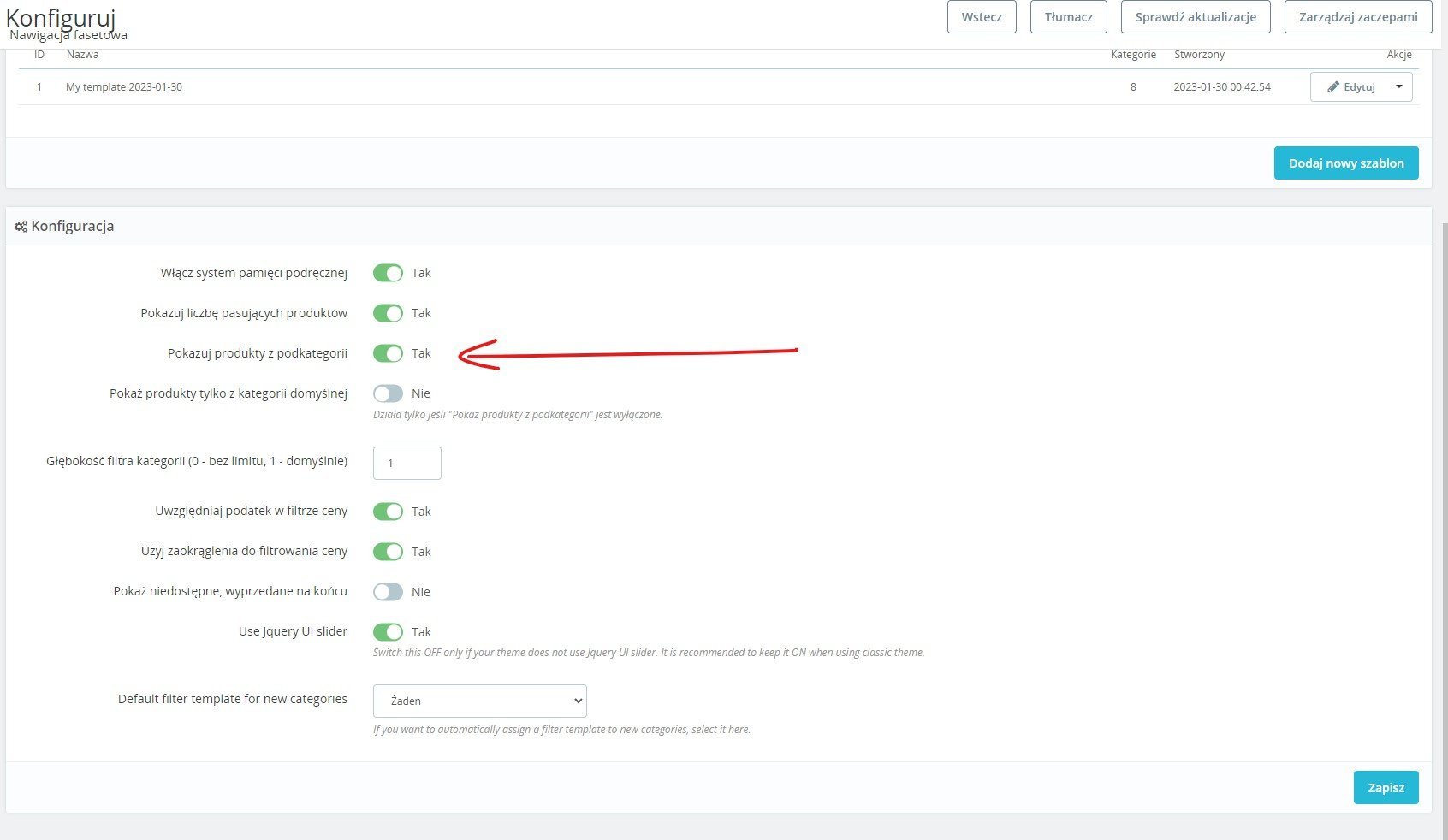
Task: Click the Use Jquery UI slider label
Action: pos(293,631)
